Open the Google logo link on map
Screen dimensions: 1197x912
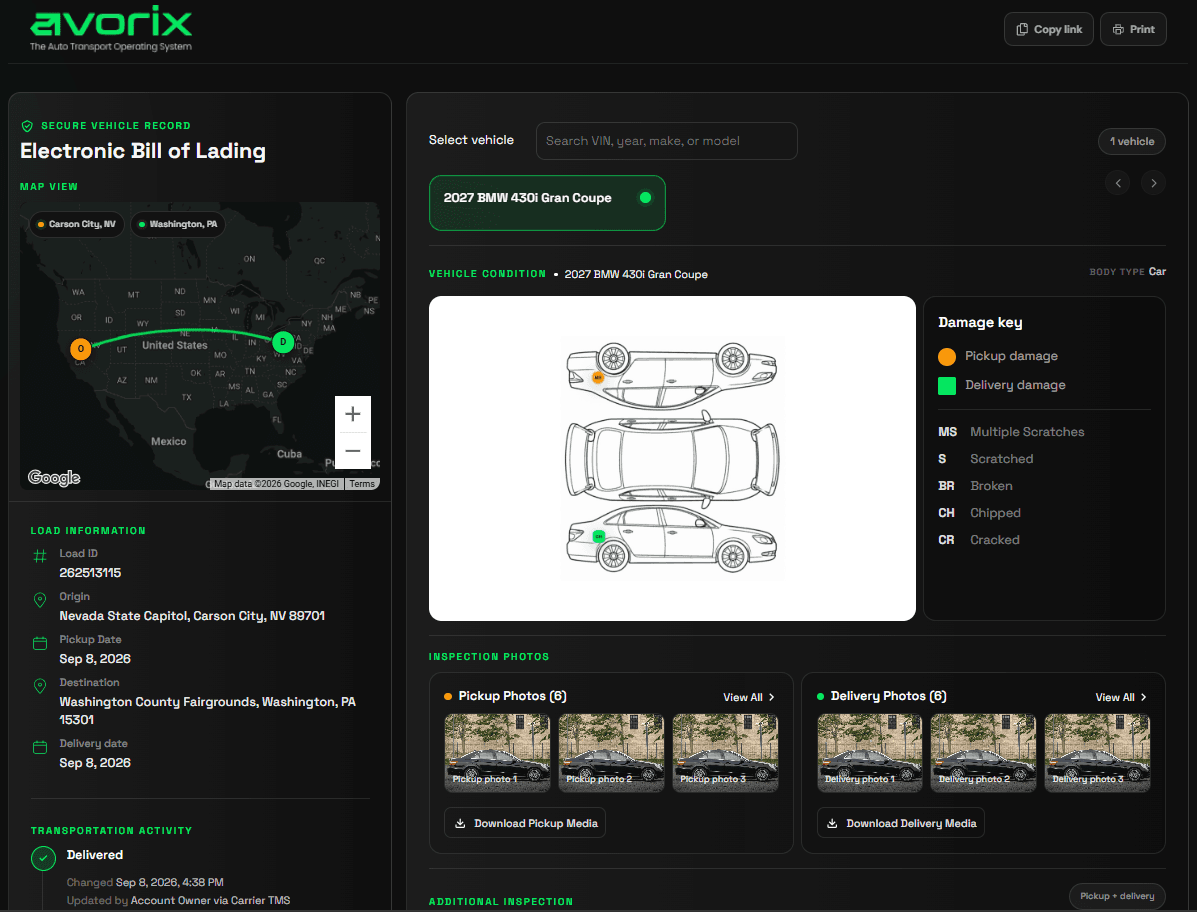53,478
